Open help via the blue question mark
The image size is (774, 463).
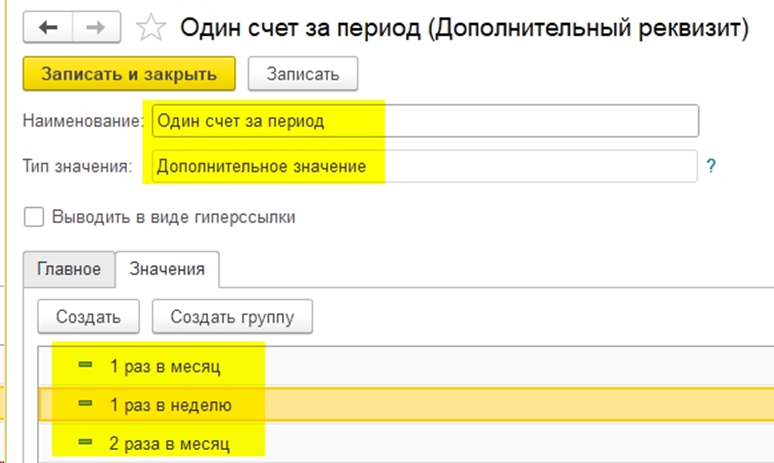[711, 166]
